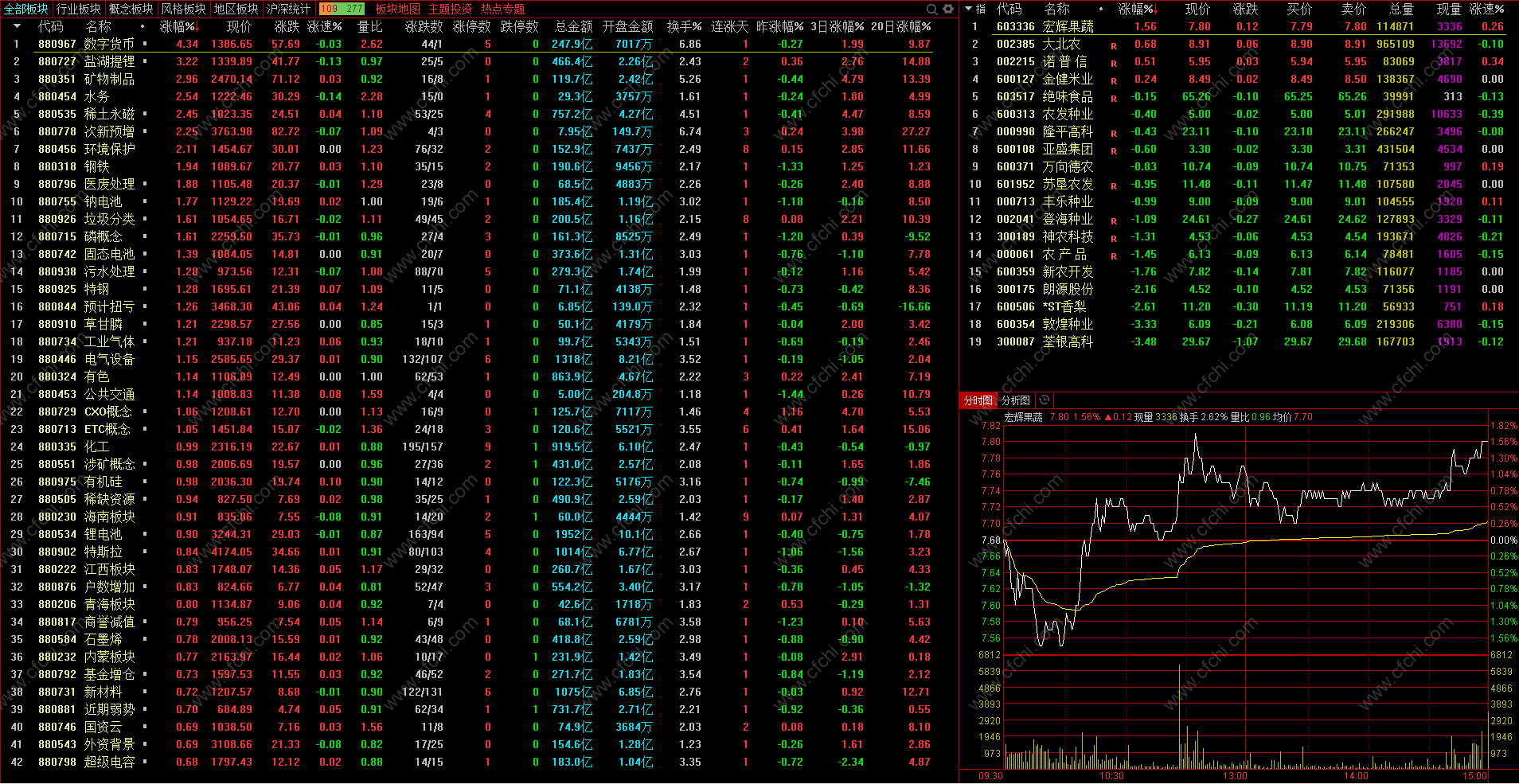Open the 板块地图 link
The width and height of the screenshot is (1519, 784).
398,9
